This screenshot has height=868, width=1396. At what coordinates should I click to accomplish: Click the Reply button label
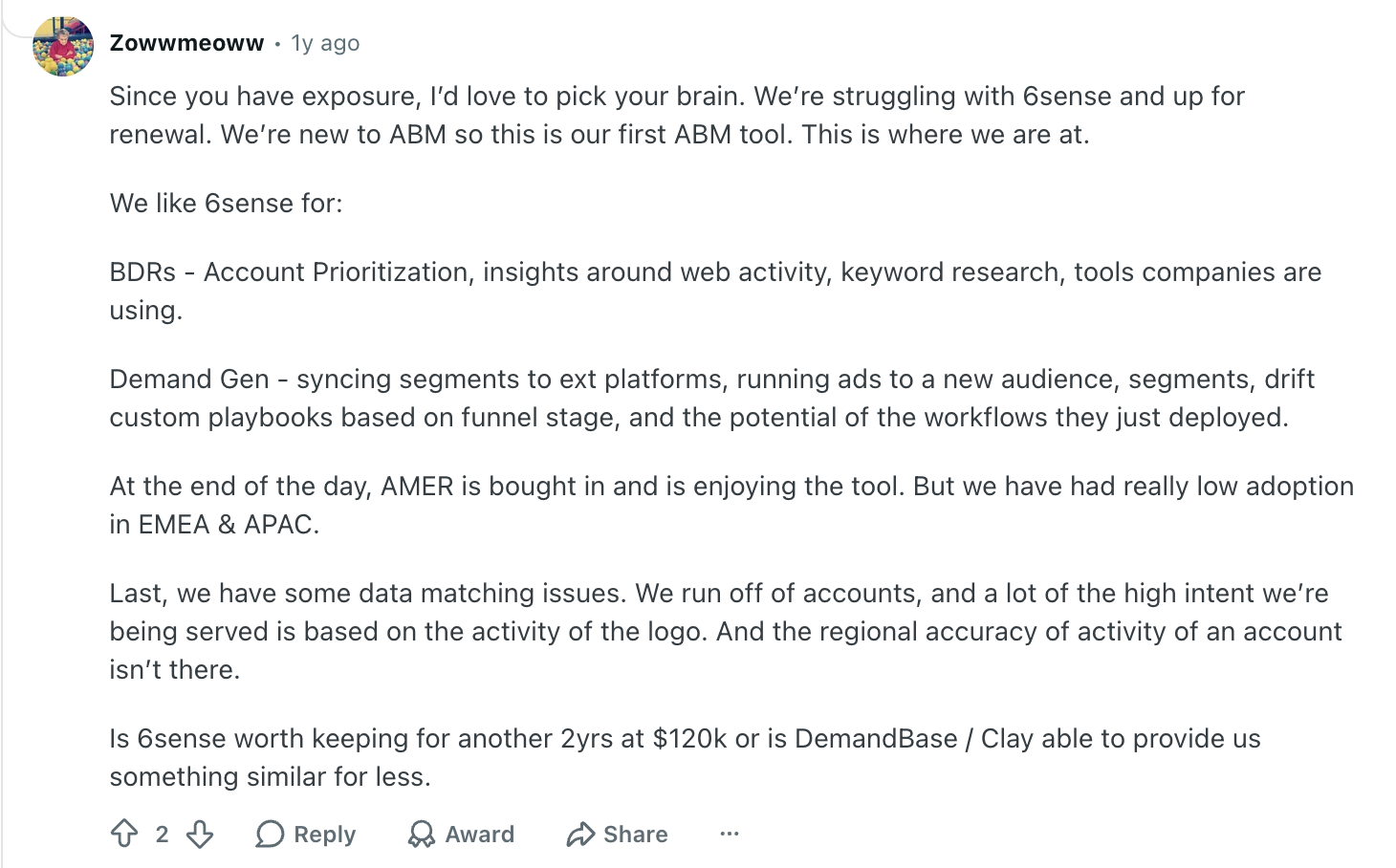click(x=324, y=835)
